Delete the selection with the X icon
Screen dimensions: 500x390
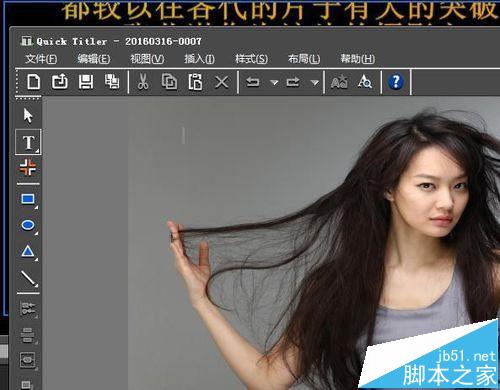point(222,82)
